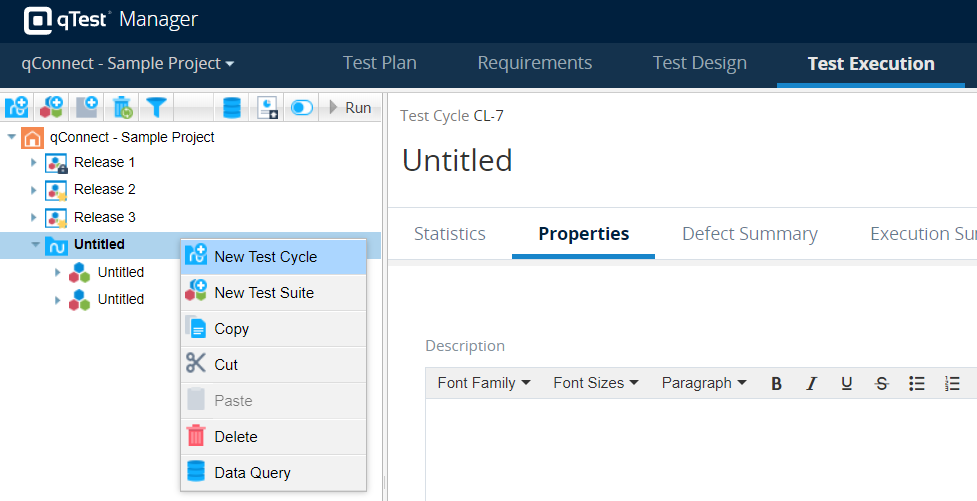
Task: Click the chart report icon in the toolbar
Action: (x=267, y=107)
